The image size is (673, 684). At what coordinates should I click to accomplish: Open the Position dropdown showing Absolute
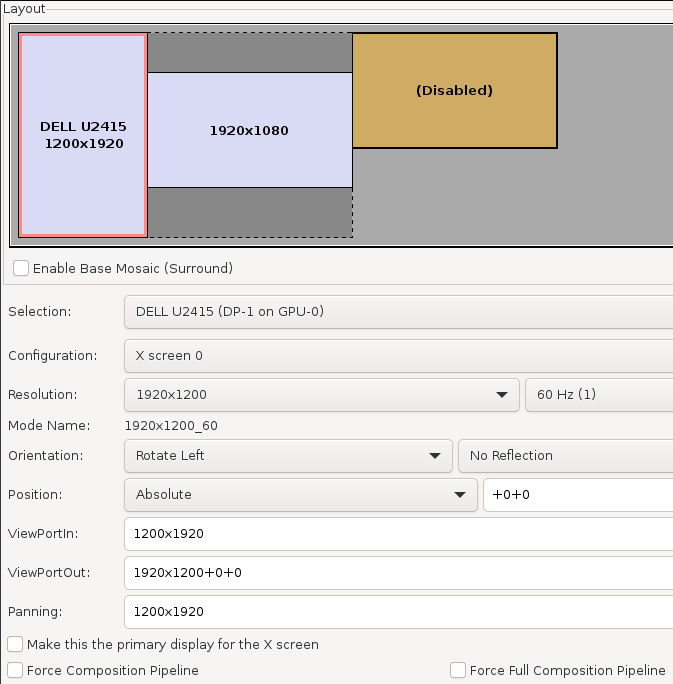301,495
